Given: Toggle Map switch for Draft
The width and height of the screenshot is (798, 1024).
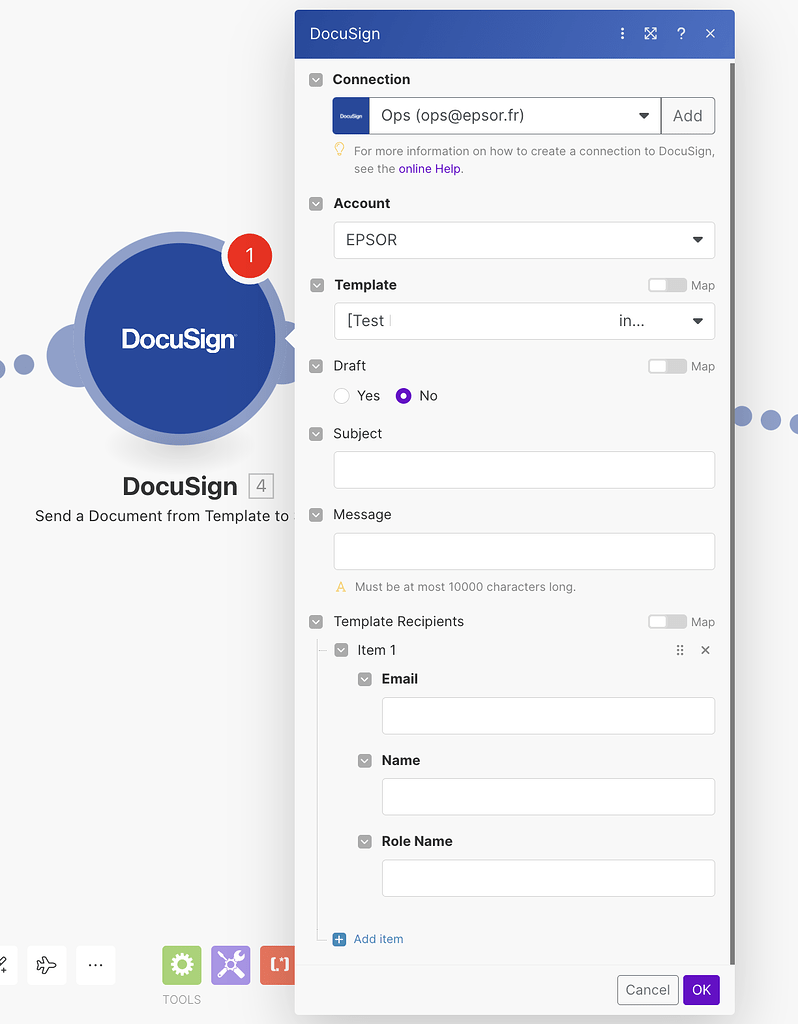Looking at the screenshot, I should click(x=667, y=366).
